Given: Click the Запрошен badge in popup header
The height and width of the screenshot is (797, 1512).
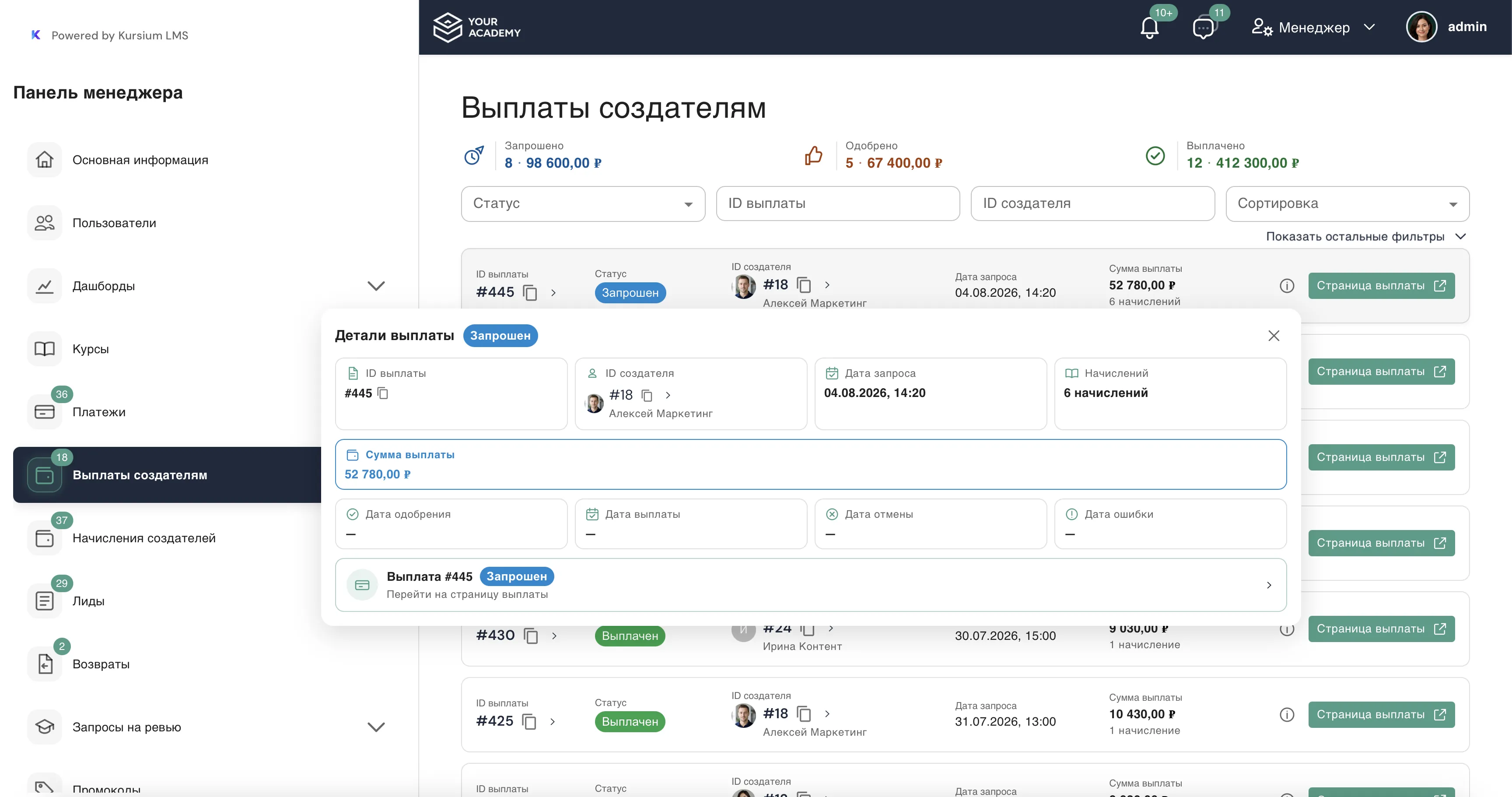Looking at the screenshot, I should click(x=500, y=335).
